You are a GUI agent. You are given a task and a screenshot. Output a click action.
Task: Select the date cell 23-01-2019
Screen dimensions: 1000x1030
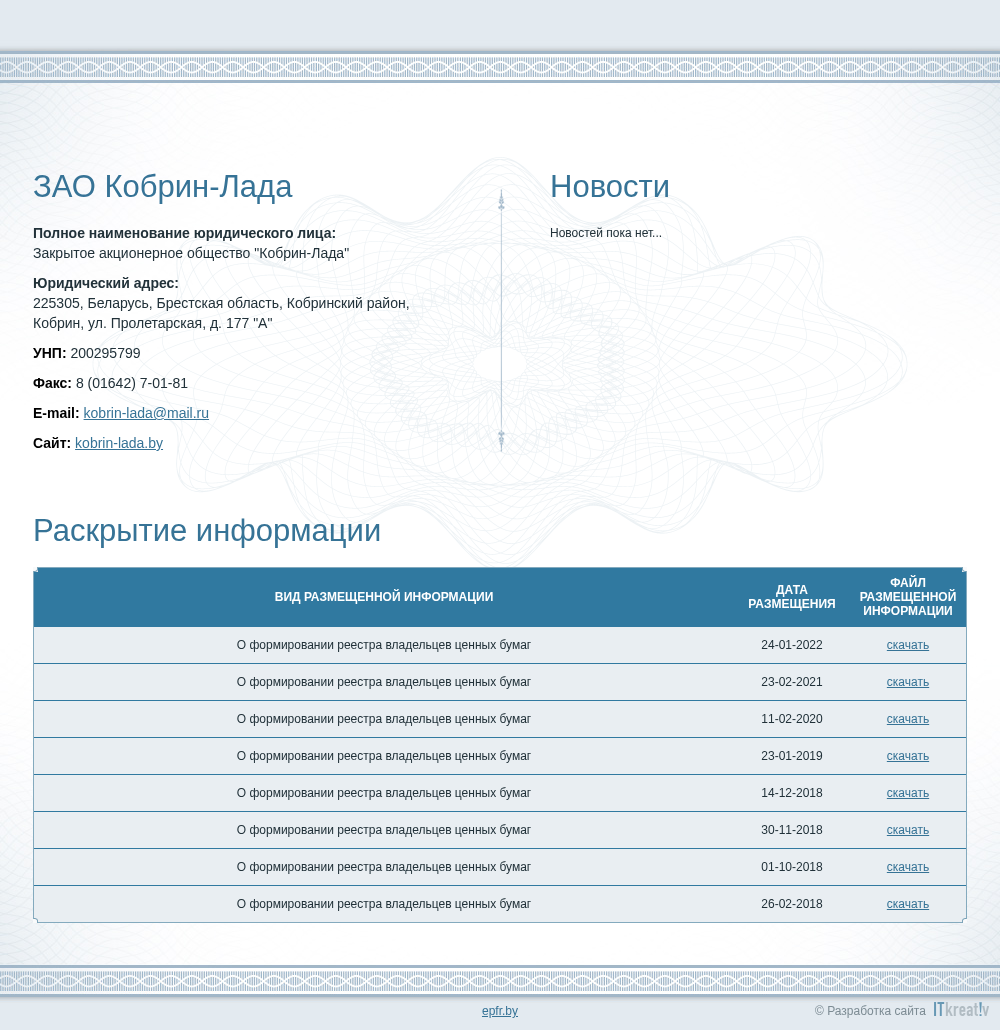tap(792, 756)
